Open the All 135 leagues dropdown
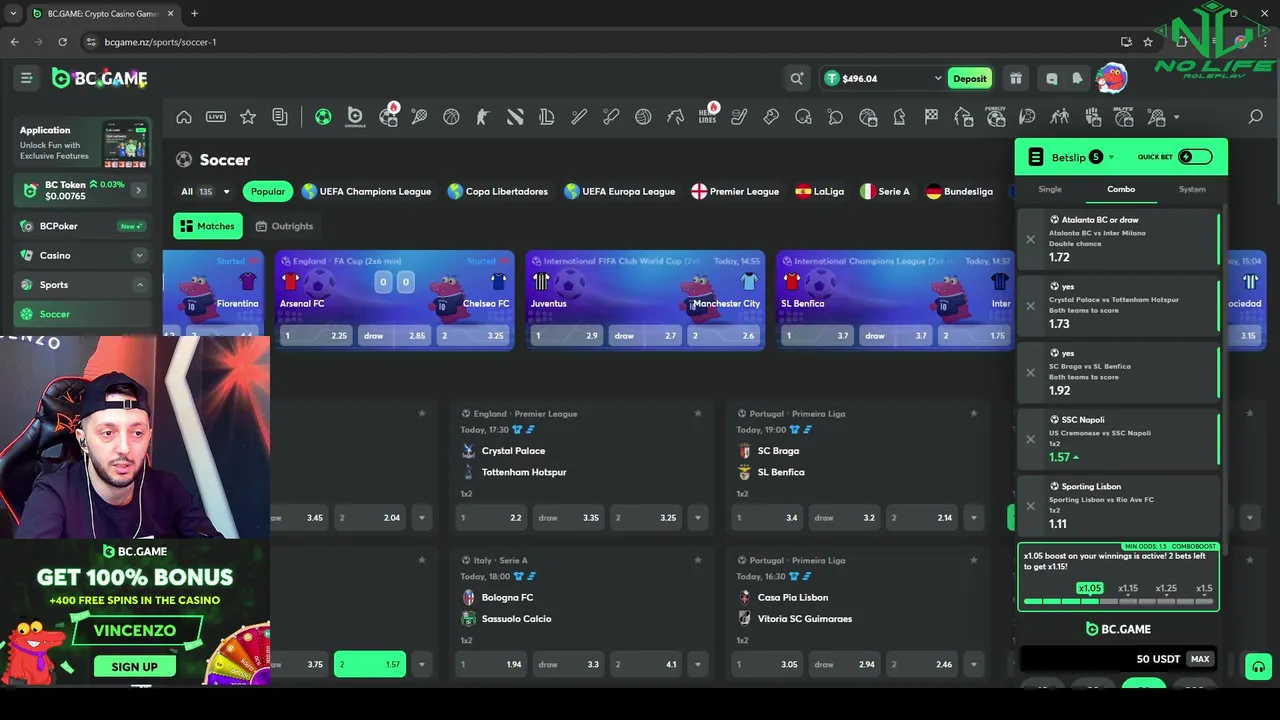Screen dimensions: 1280x720 (x=205, y=191)
